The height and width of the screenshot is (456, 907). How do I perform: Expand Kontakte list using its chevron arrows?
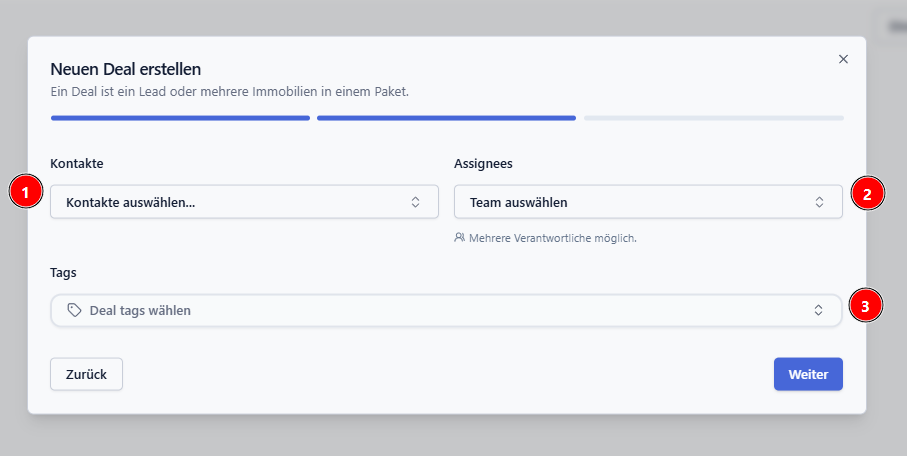[x=416, y=202]
